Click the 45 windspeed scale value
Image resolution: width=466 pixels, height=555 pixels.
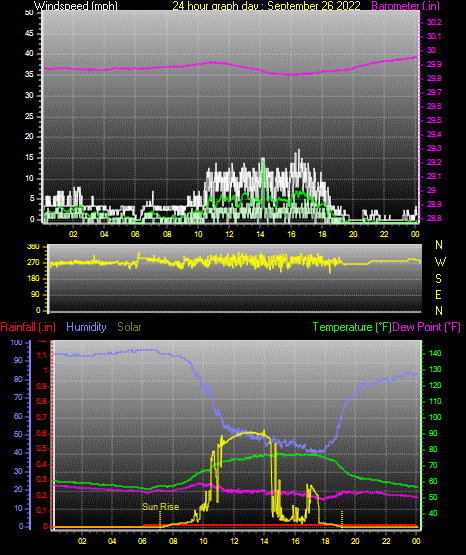29,33
